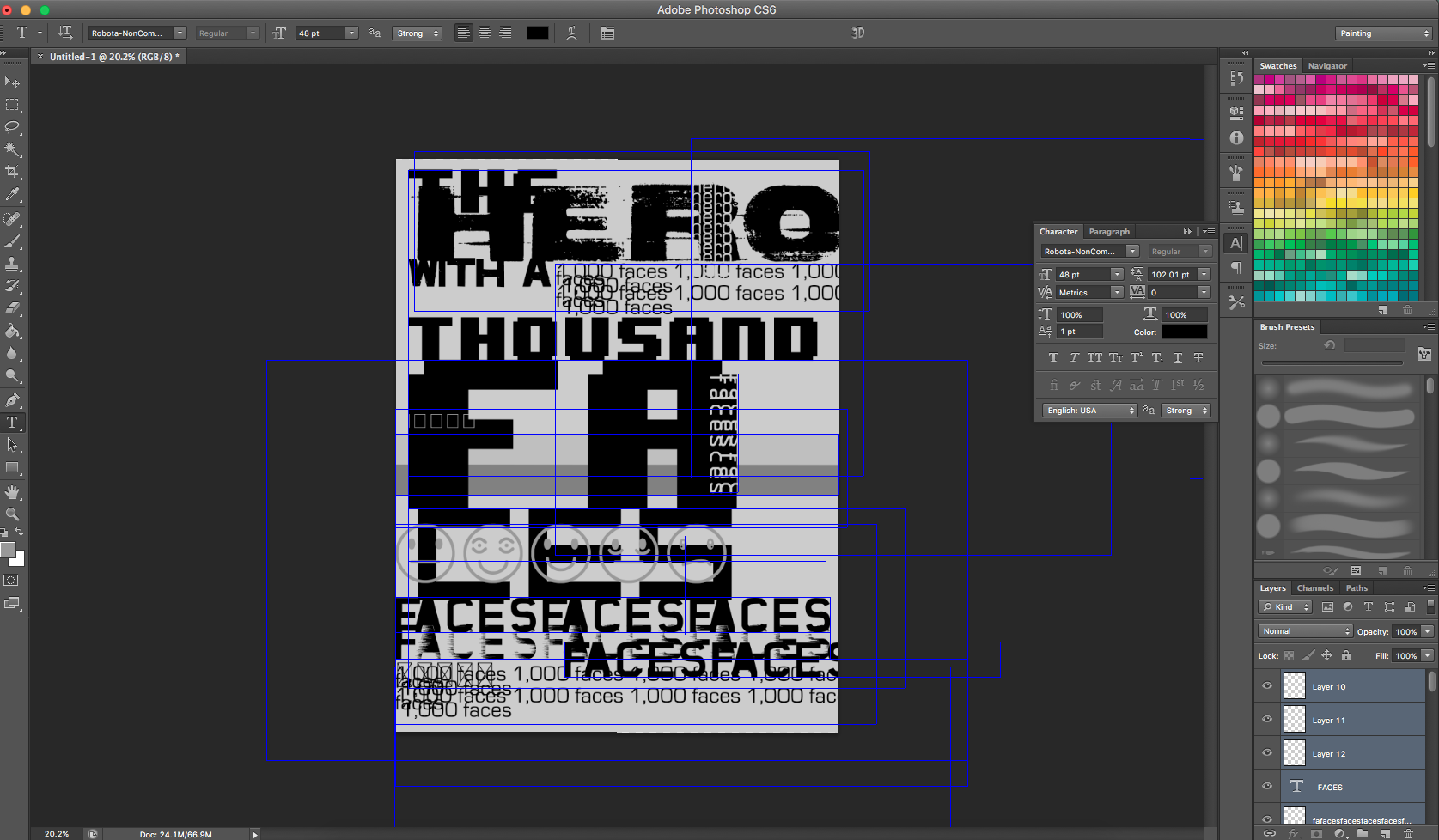Select the Path Selection tool
Image resolution: width=1439 pixels, height=840 pixels.
[x=12, y=445]
